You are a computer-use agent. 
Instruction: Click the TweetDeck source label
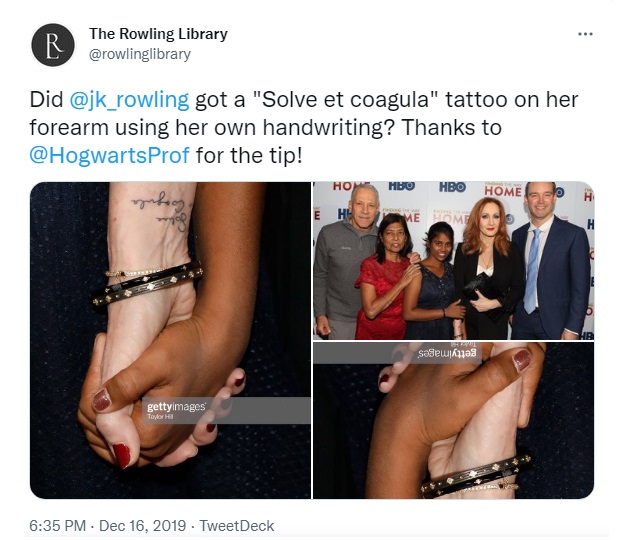pos(237,526)
